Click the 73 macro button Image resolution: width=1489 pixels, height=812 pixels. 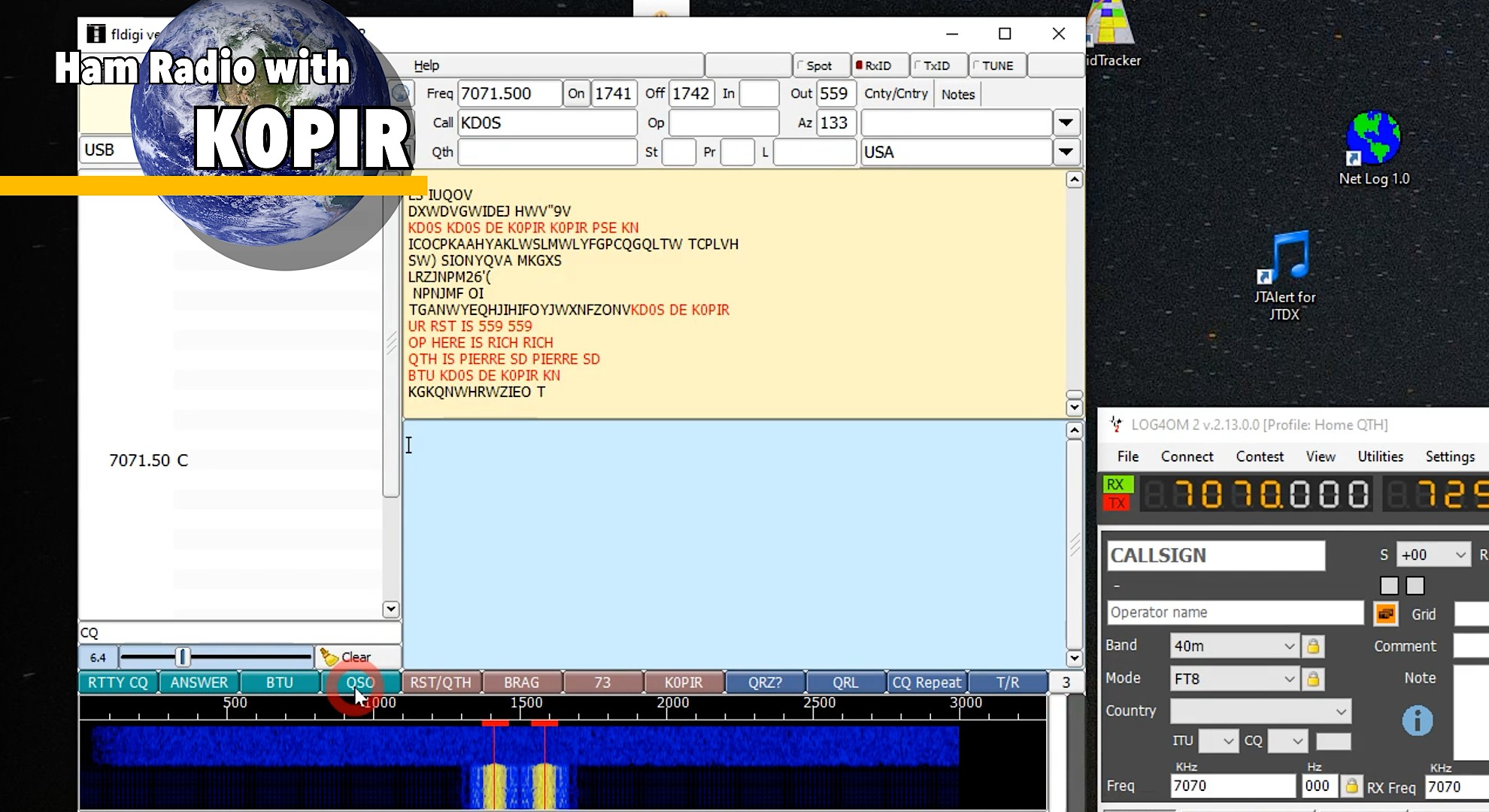[602, 682]
